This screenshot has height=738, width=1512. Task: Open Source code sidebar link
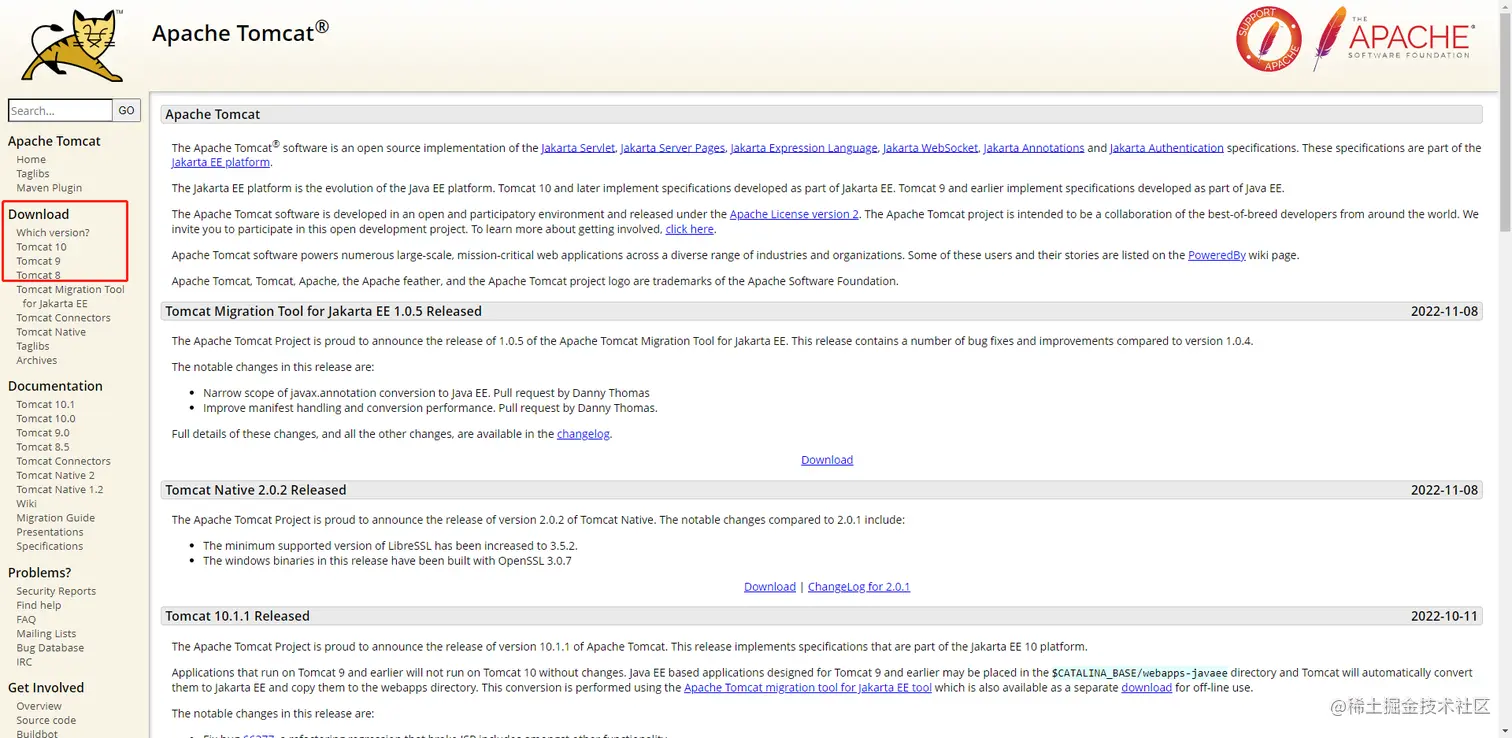point(46,720)
